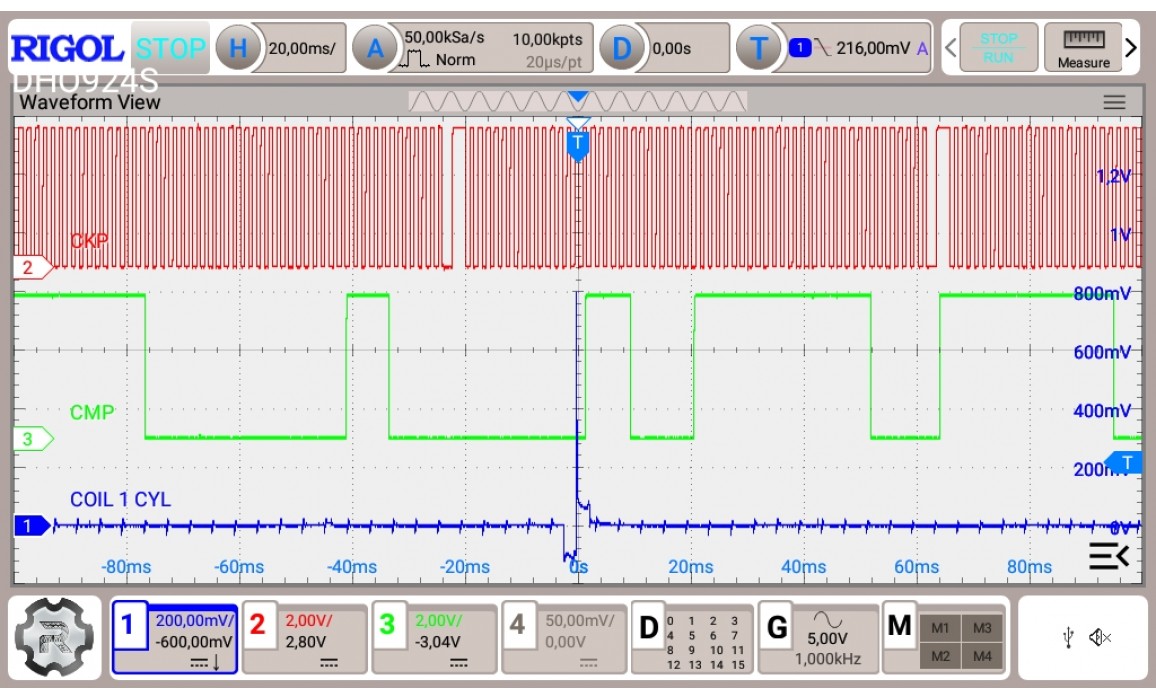Screen dimensions: 1156x700
Task: Toggle channel 2 display
Action: (x=304, y=637)
